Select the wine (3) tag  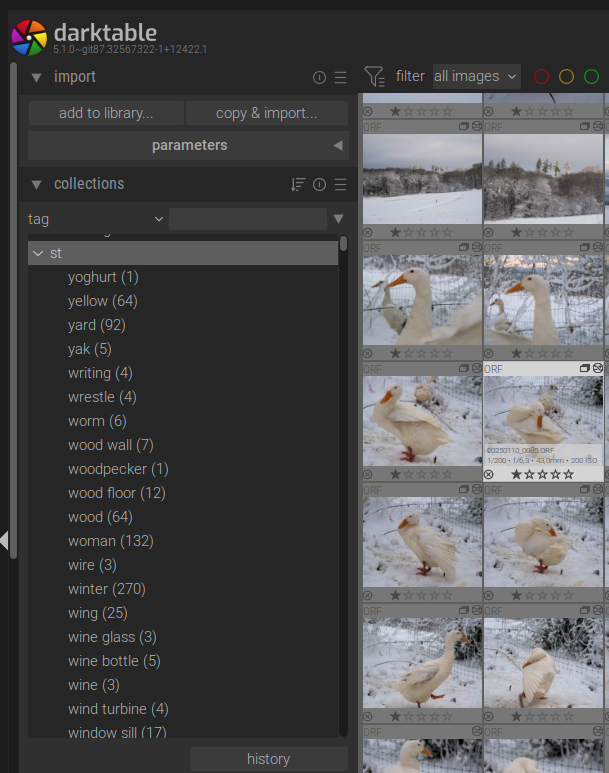click(94, 685)
